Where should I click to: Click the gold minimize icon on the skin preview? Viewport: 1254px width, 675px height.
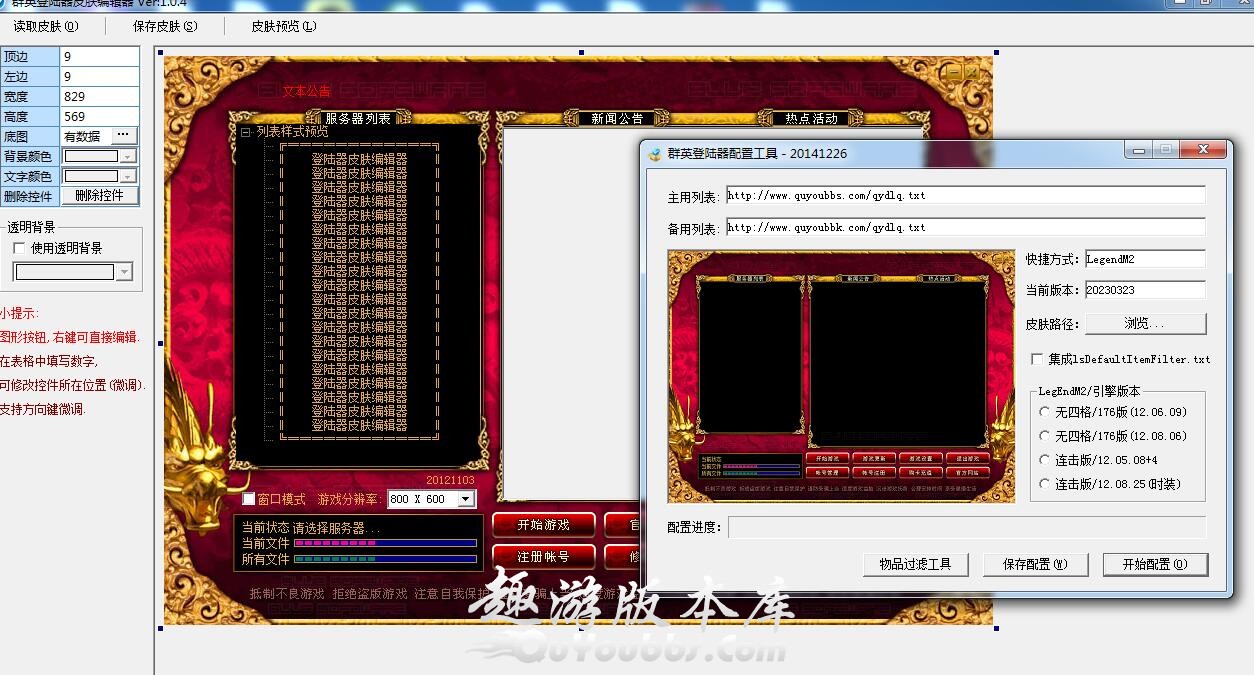[x=954, y=72]
